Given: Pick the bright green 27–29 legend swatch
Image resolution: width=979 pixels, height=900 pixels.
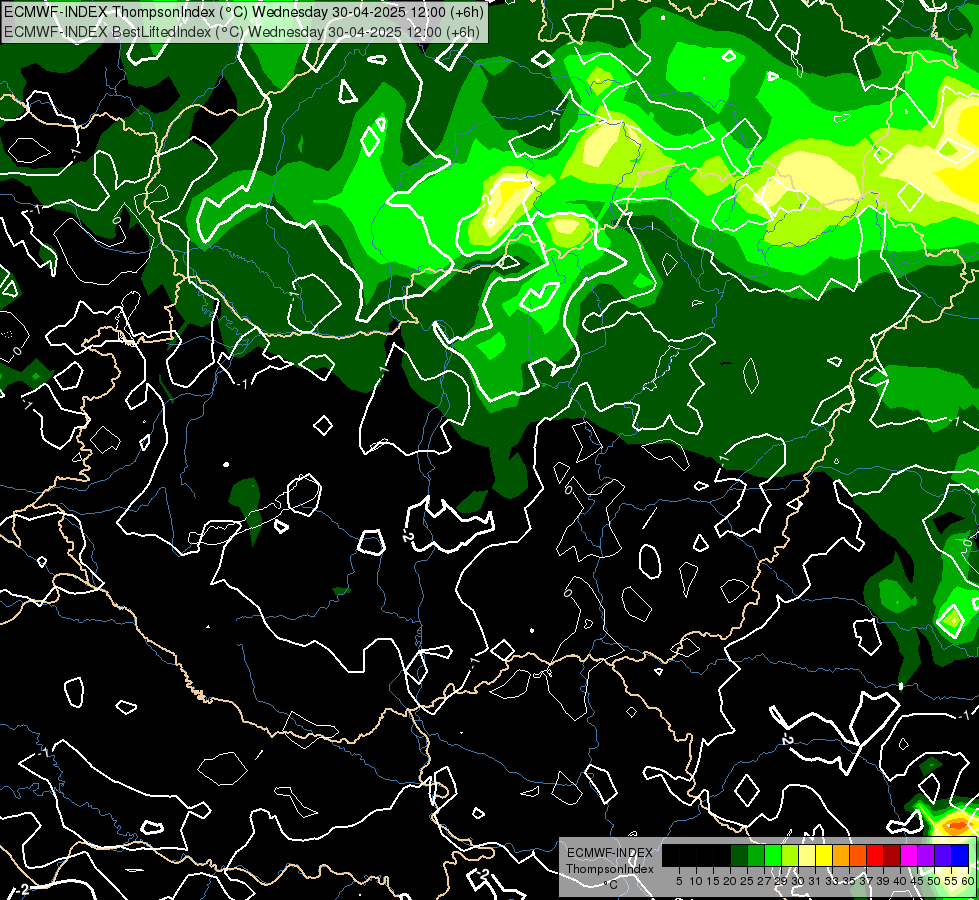Looking at the screenshot, I should 773,855.
